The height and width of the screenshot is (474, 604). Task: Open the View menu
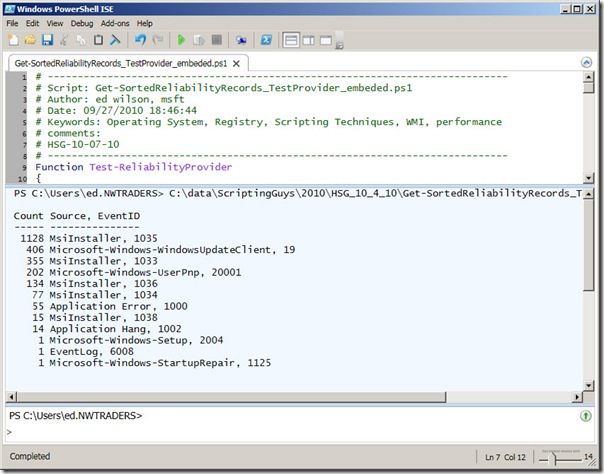(x=55, y=23)
